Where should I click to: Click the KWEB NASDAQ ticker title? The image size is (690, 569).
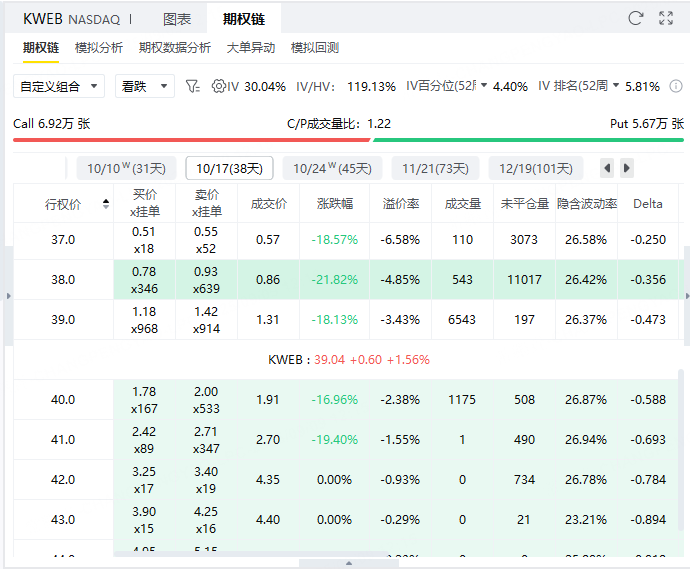coord(71,19)
